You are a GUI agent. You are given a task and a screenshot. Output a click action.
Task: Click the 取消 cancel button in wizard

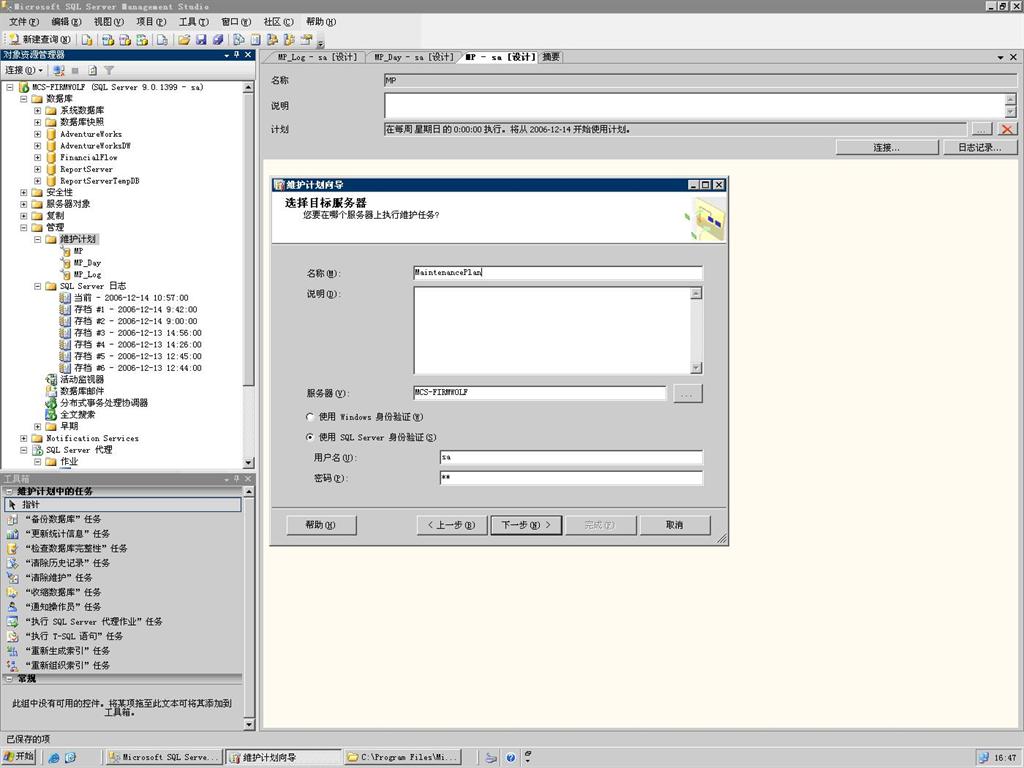click(675, 524)
